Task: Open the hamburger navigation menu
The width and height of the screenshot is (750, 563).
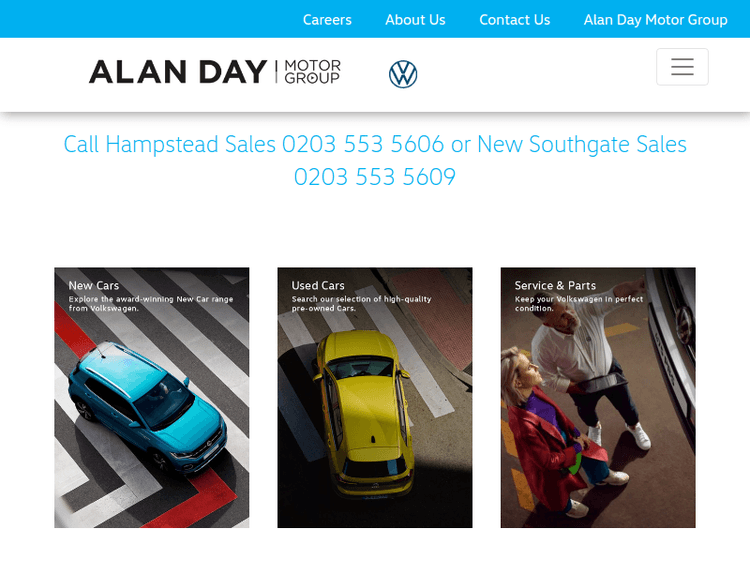Action: 682,67
